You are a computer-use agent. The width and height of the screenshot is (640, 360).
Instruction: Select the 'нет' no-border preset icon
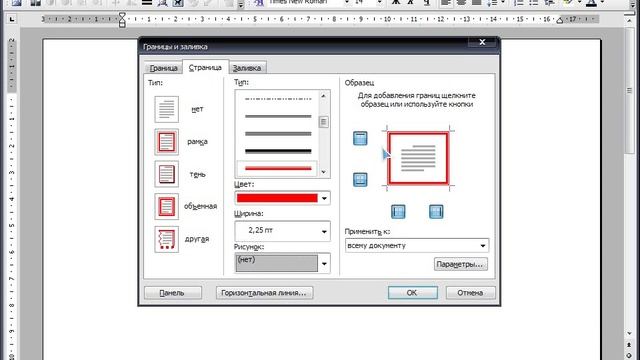coord(167,109)
